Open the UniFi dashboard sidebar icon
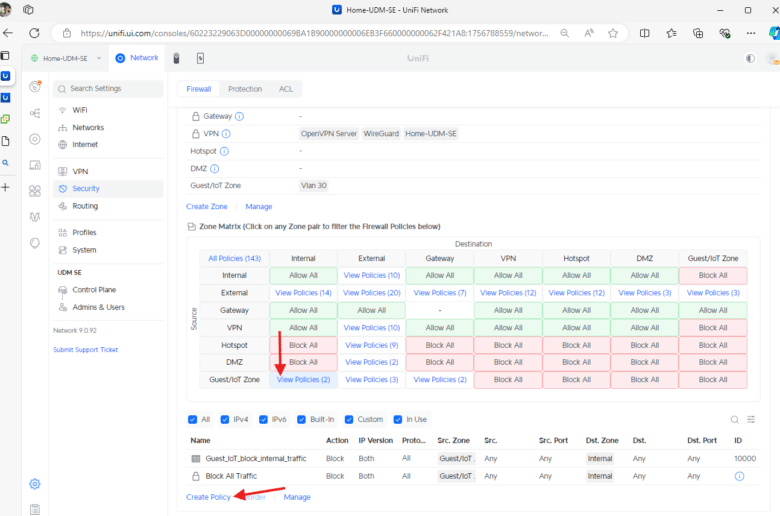780x516 pixels. [35, 86]
